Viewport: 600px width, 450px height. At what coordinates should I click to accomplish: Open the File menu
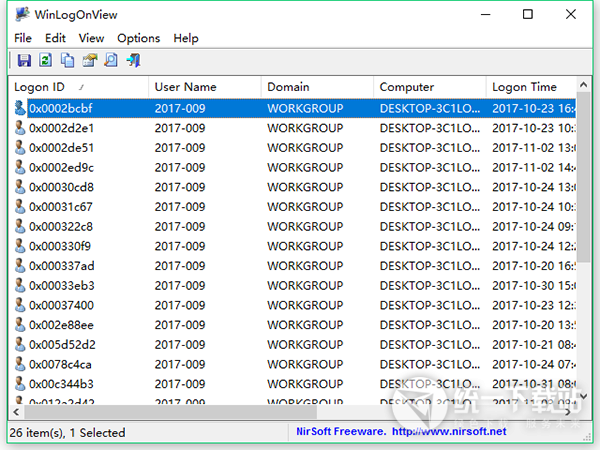pos(23,38)
